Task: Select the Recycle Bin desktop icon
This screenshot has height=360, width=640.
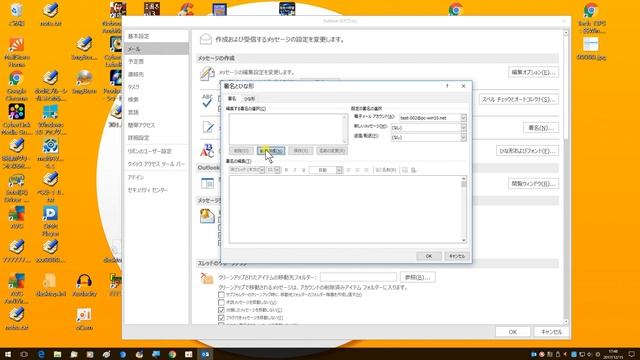Action: click(16, 14)
